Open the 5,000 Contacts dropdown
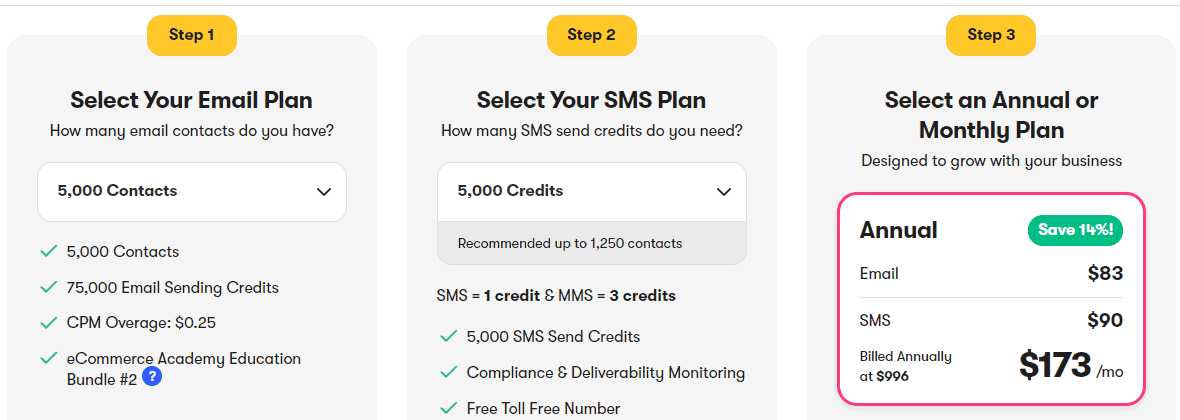 point(192,192)
